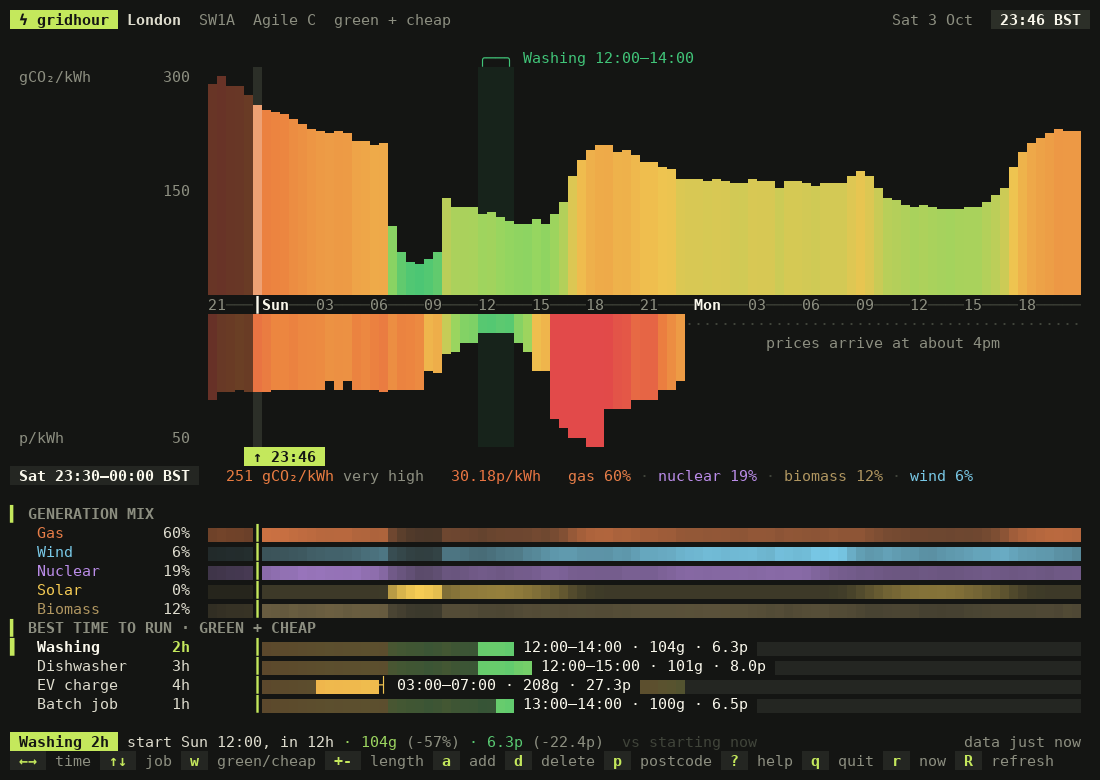Select the Batch job row
Viewport: 1100px width, 780px height.
coord(546,704)
